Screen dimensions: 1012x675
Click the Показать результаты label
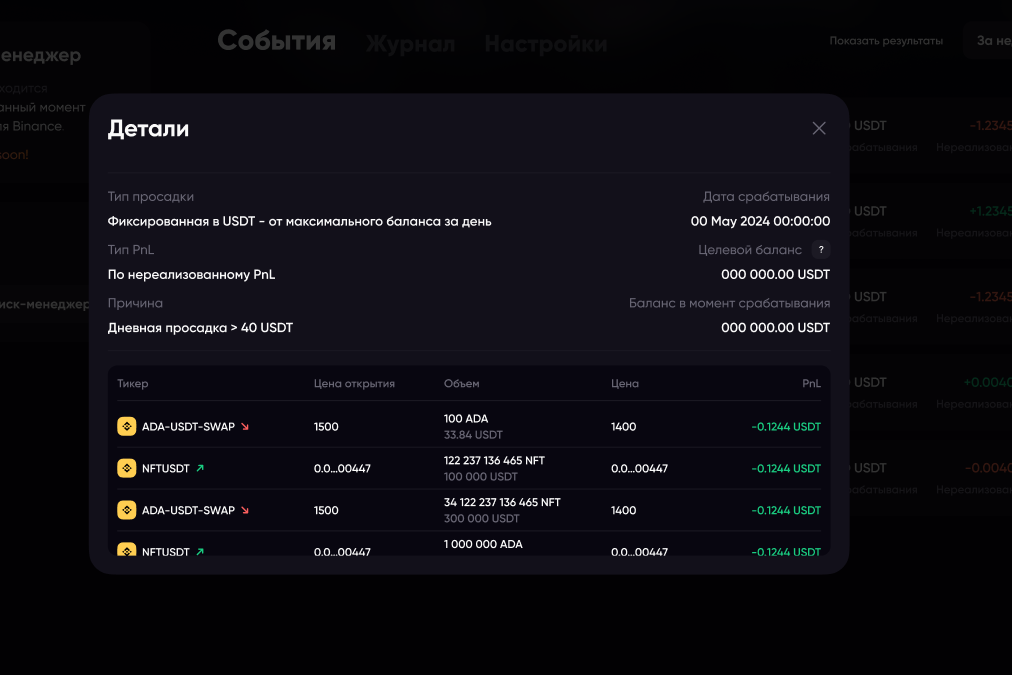point(886,41)
